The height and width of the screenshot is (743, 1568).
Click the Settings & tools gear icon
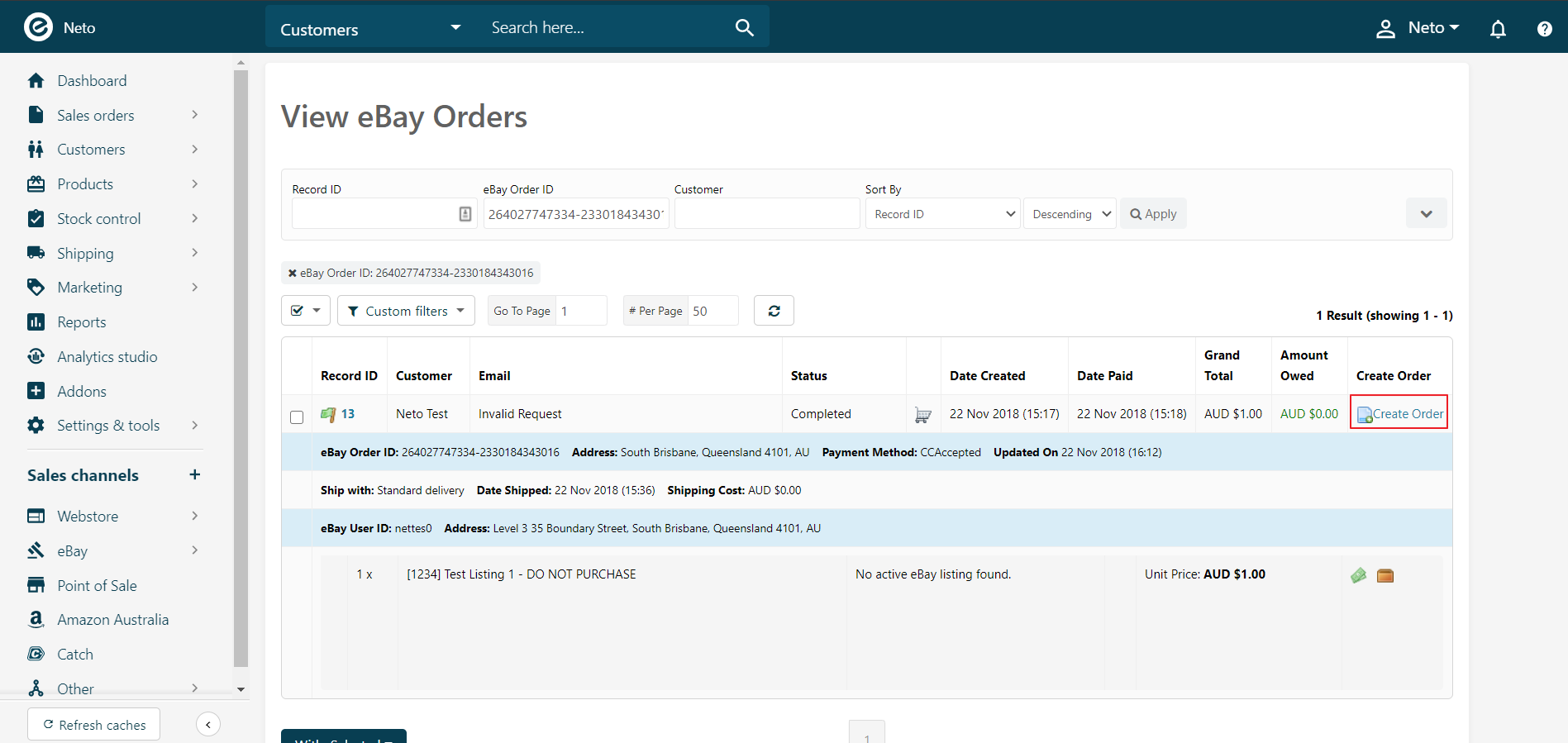(x=36, y=425)
